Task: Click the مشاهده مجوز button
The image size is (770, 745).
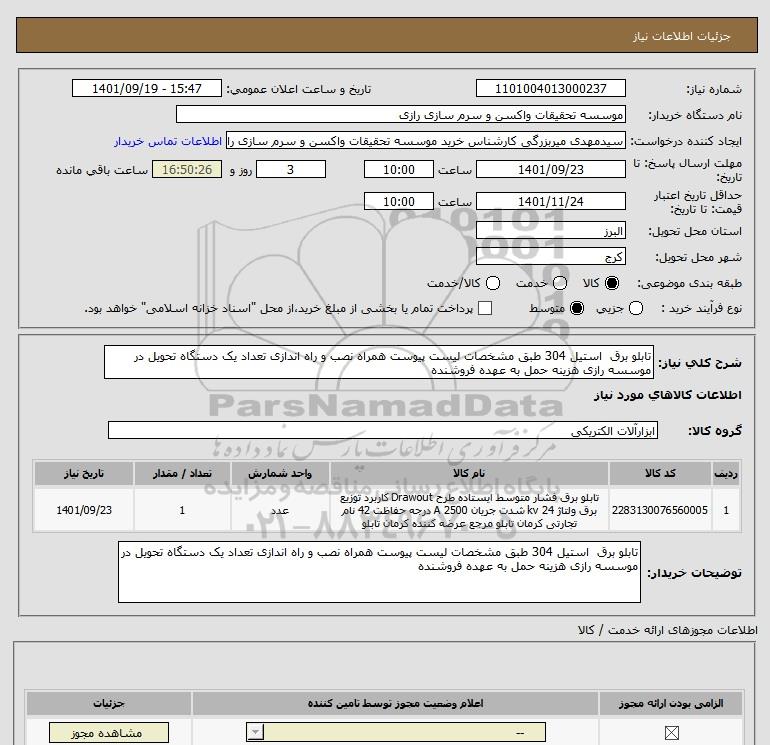Action: (109, 733)
